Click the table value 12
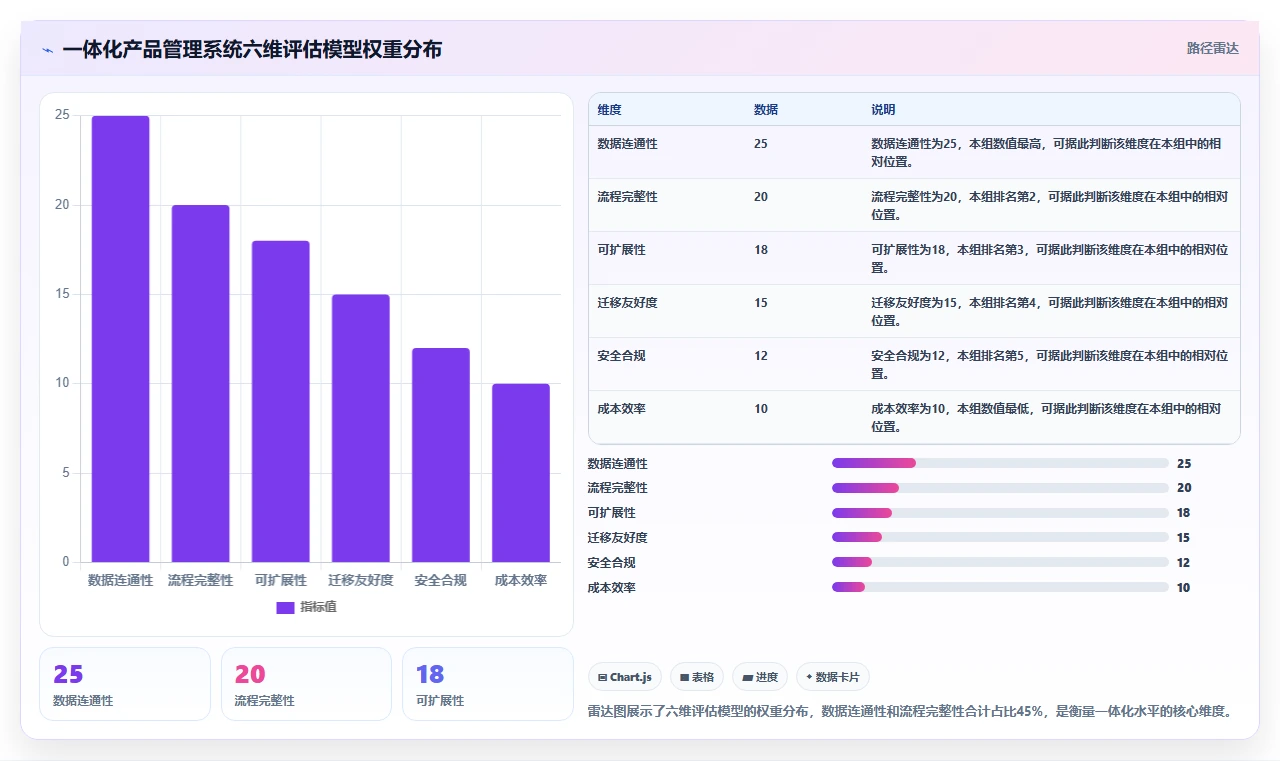The height and width of the screenshot is (761, 1280). (x=761, y=355)
